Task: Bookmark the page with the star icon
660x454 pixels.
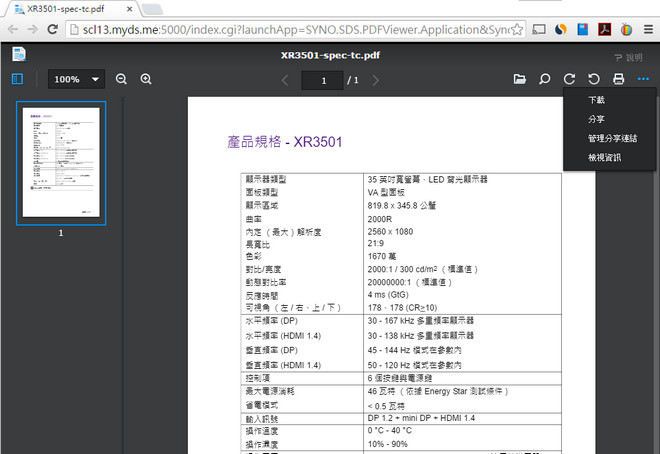Action: pos(517,29)
